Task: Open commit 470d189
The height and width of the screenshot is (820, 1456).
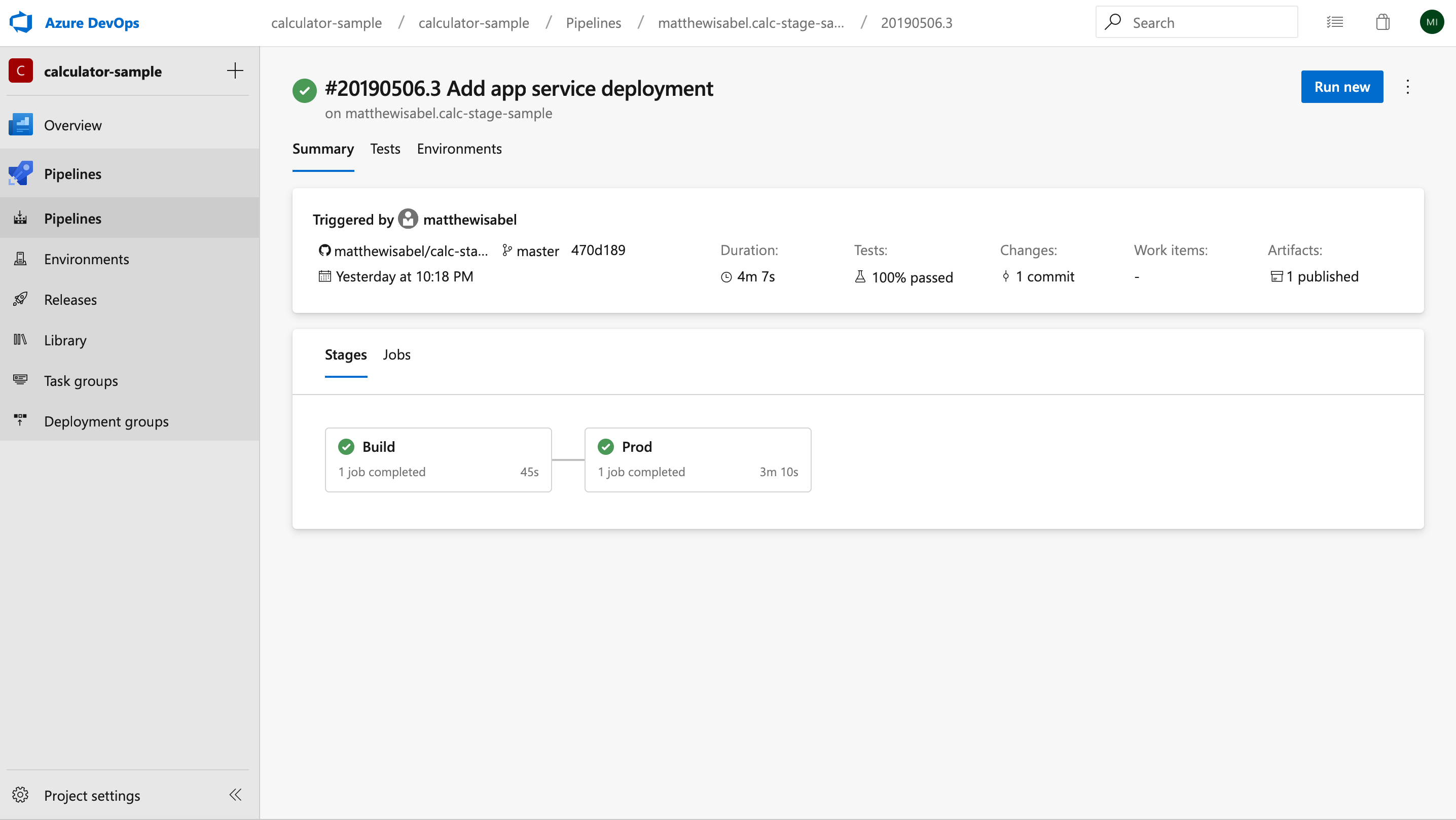Action: click(598, 250)
